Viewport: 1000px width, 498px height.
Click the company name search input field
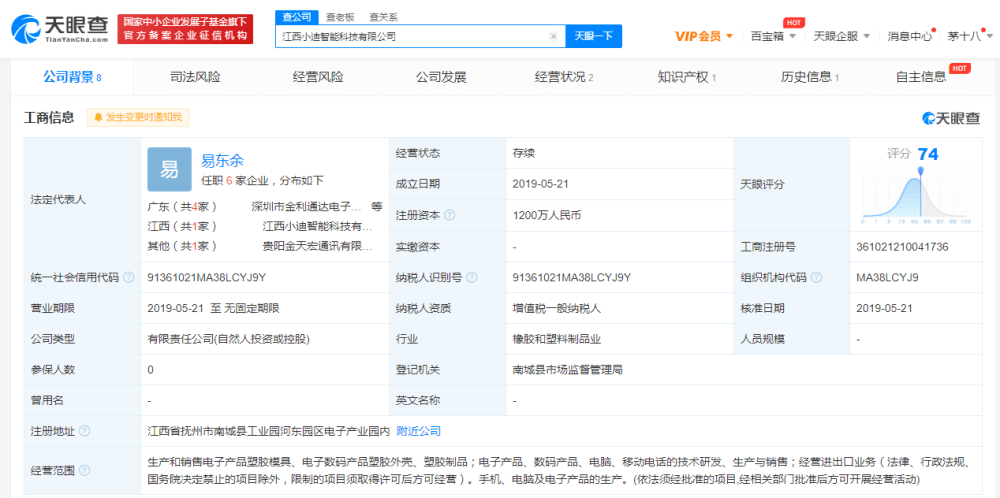tap(410, 36)
